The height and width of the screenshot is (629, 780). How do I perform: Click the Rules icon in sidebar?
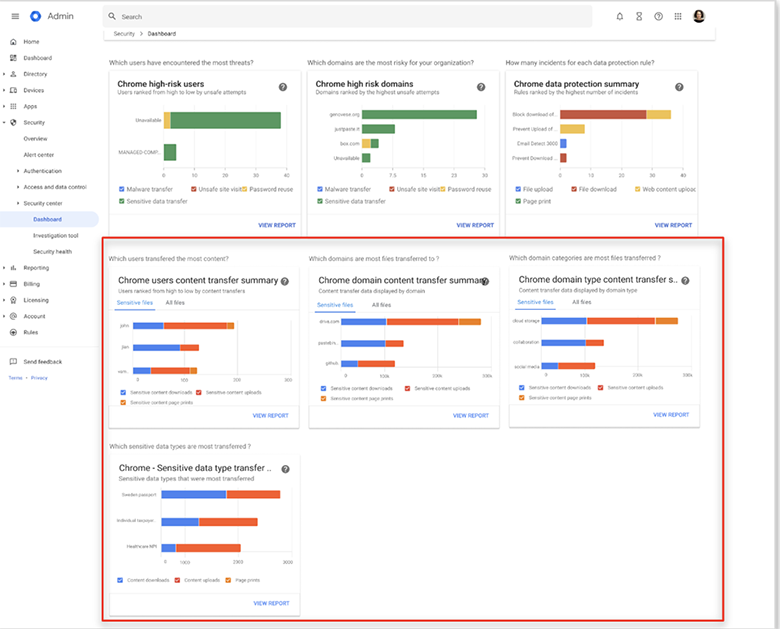click(13, 332)
